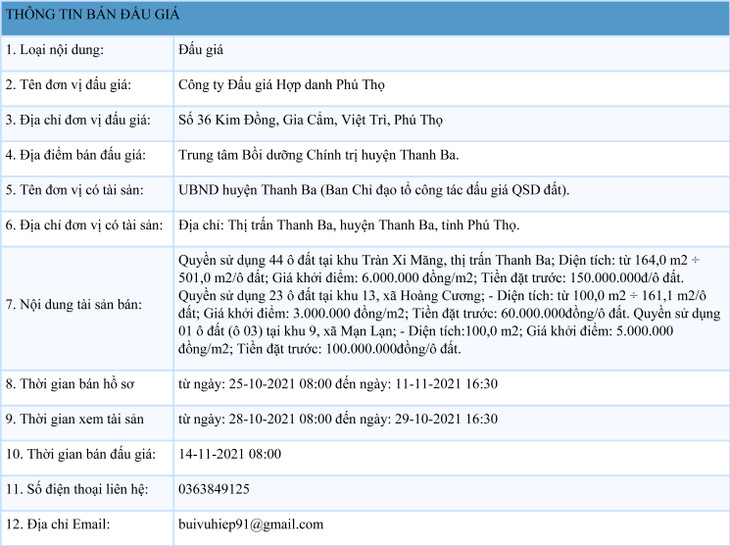Click the viewing period starting 28-10-2021
This screenshot has width=730, height=546.
point(338,418)
